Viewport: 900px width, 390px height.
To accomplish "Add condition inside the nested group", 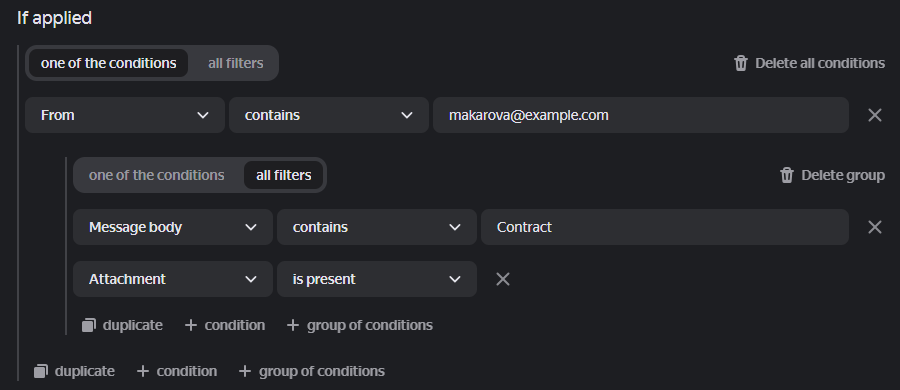I will 224,325.
